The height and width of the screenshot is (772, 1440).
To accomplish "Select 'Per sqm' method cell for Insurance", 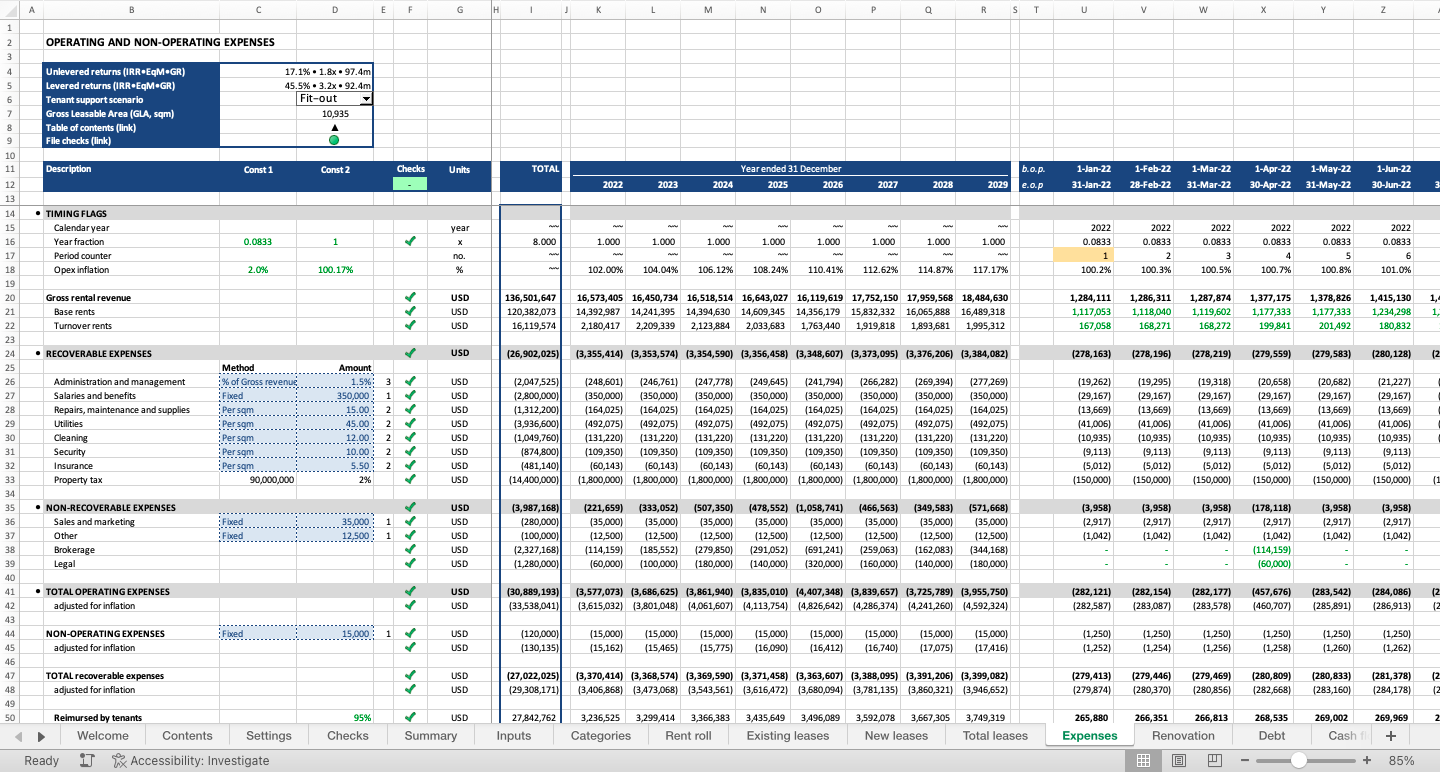I will 258,466.
